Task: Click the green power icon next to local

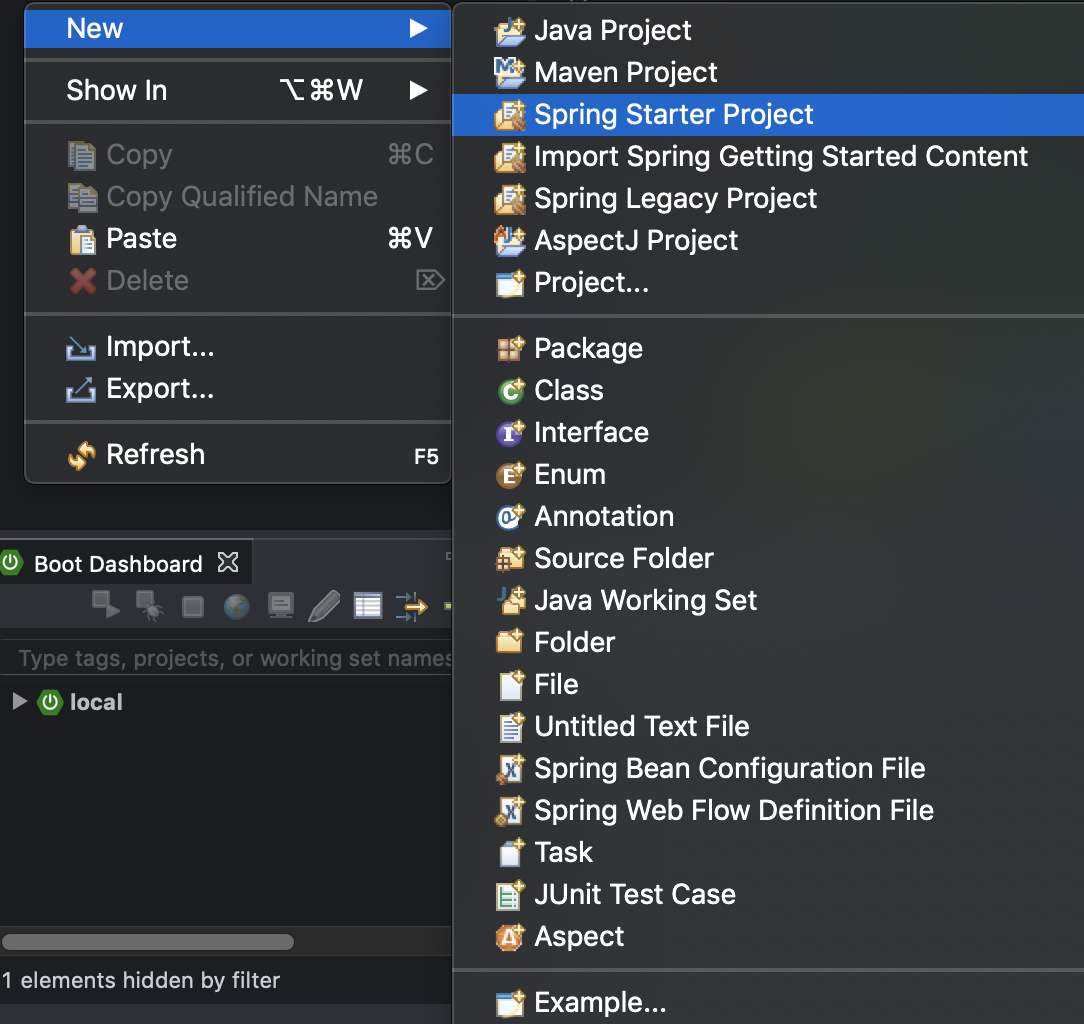Action: [x=50, y=702]
